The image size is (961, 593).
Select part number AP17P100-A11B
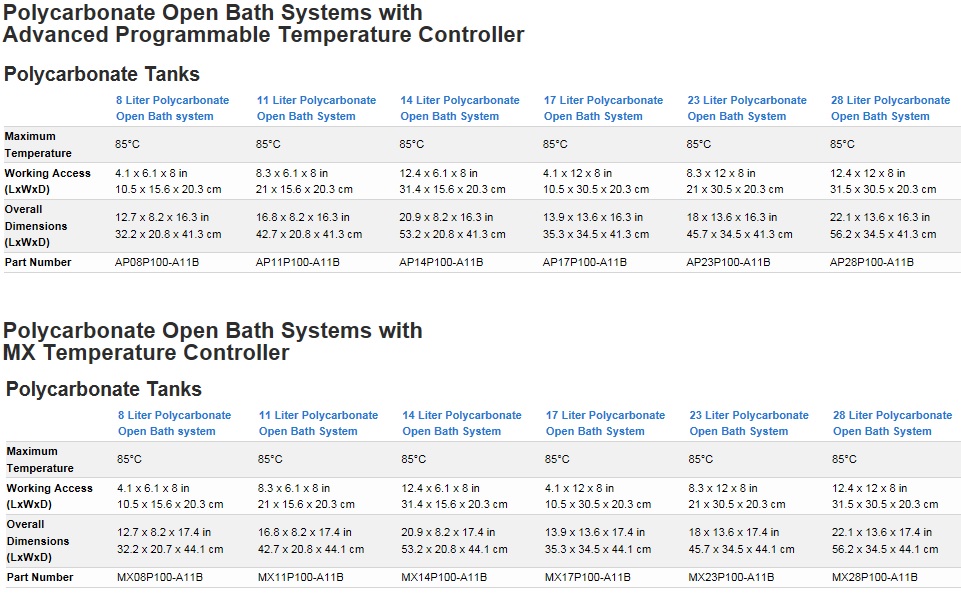tap(585, 262)
